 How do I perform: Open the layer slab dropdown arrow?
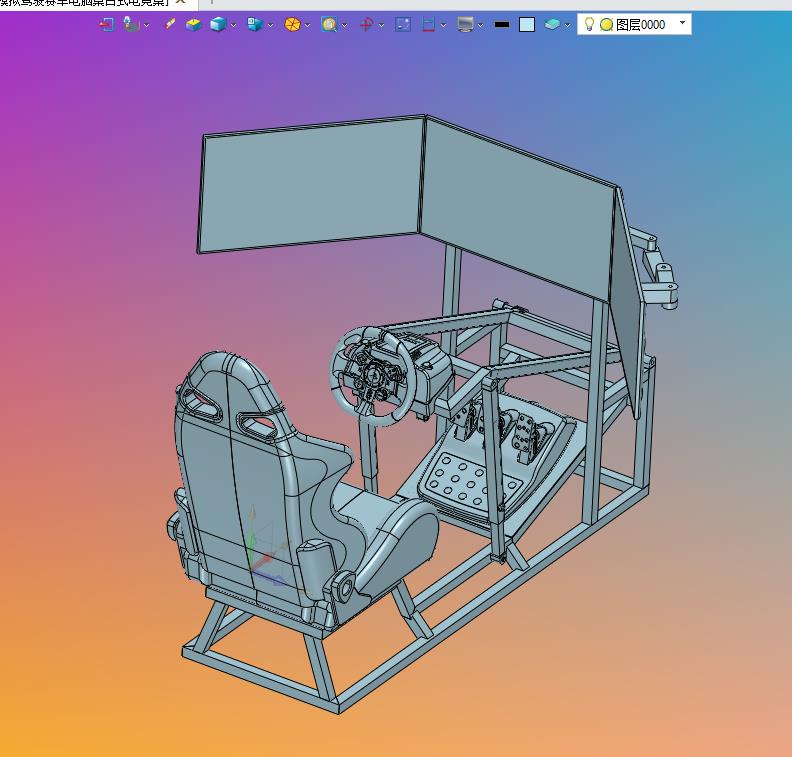click(x=567, y=25)
